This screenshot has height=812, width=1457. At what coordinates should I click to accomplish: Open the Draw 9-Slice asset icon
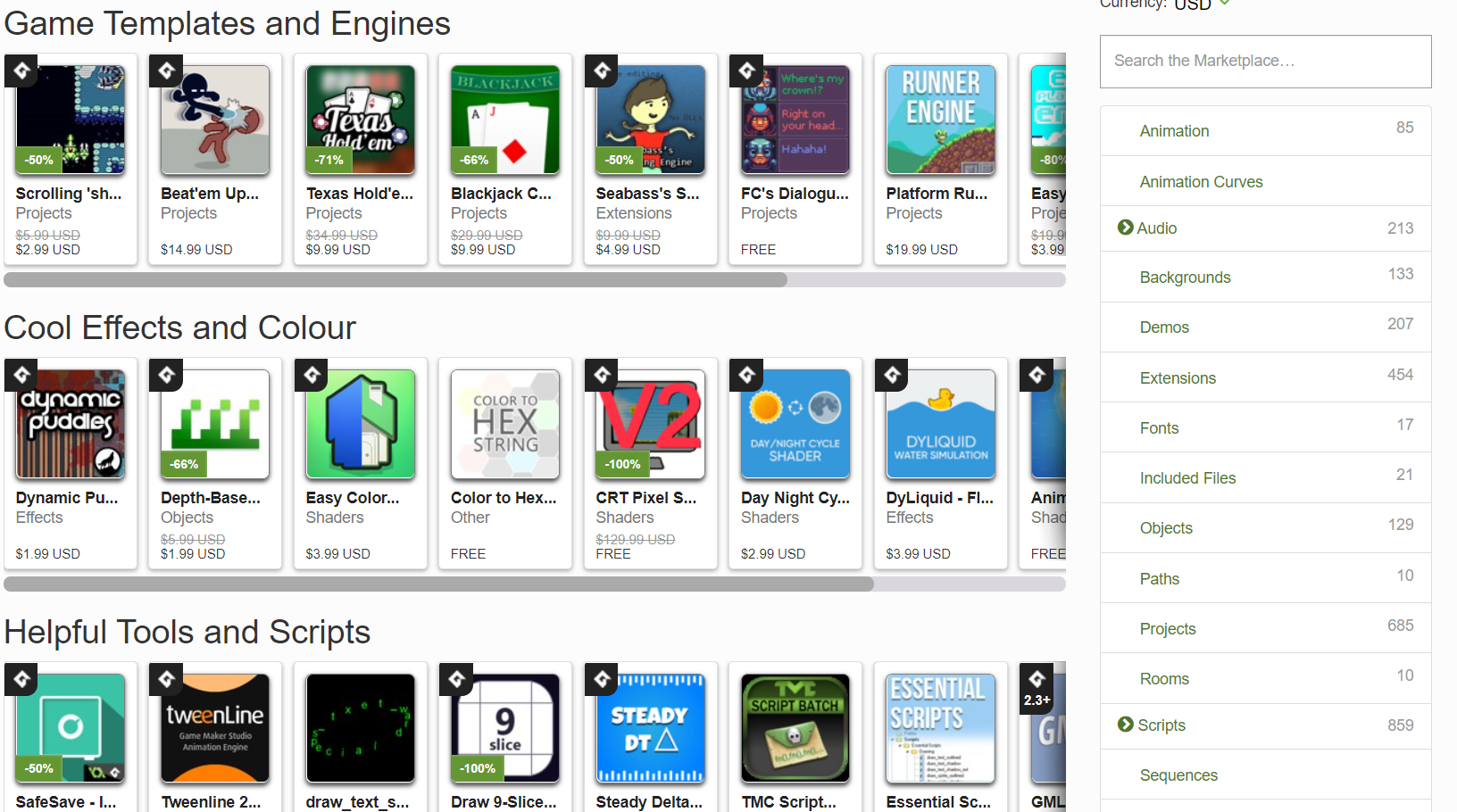point(505,728)
